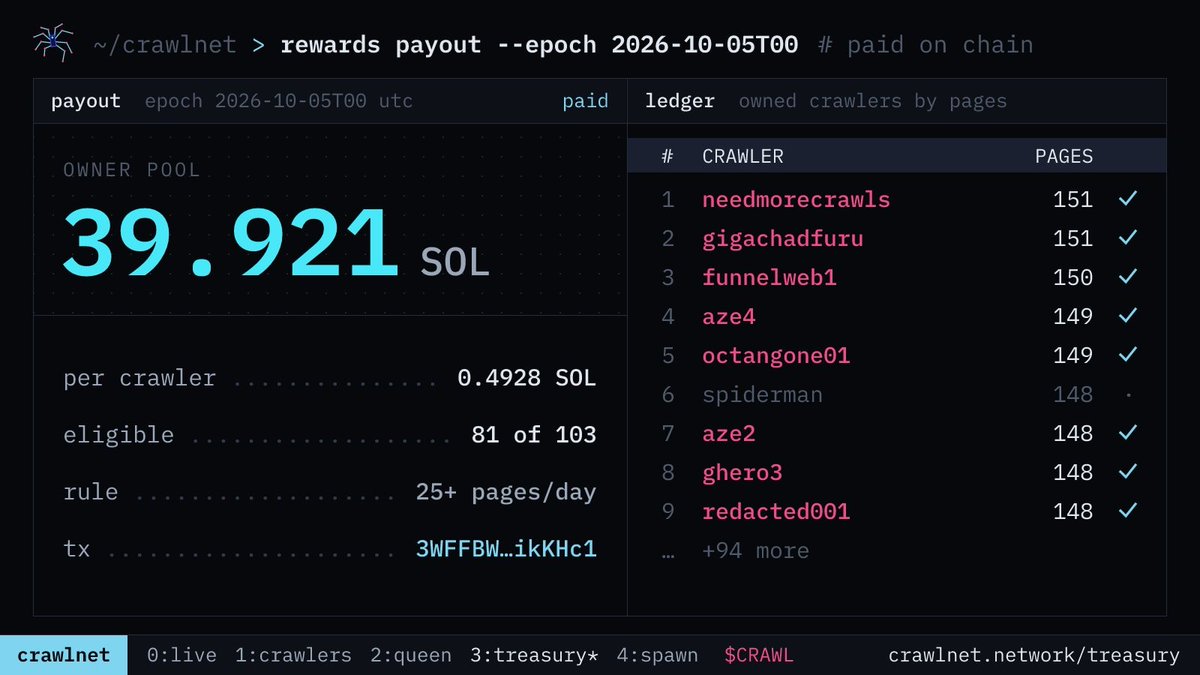Click the 150 pages value for funnelweb1

pyautogui.click(x=1073, y=277)
